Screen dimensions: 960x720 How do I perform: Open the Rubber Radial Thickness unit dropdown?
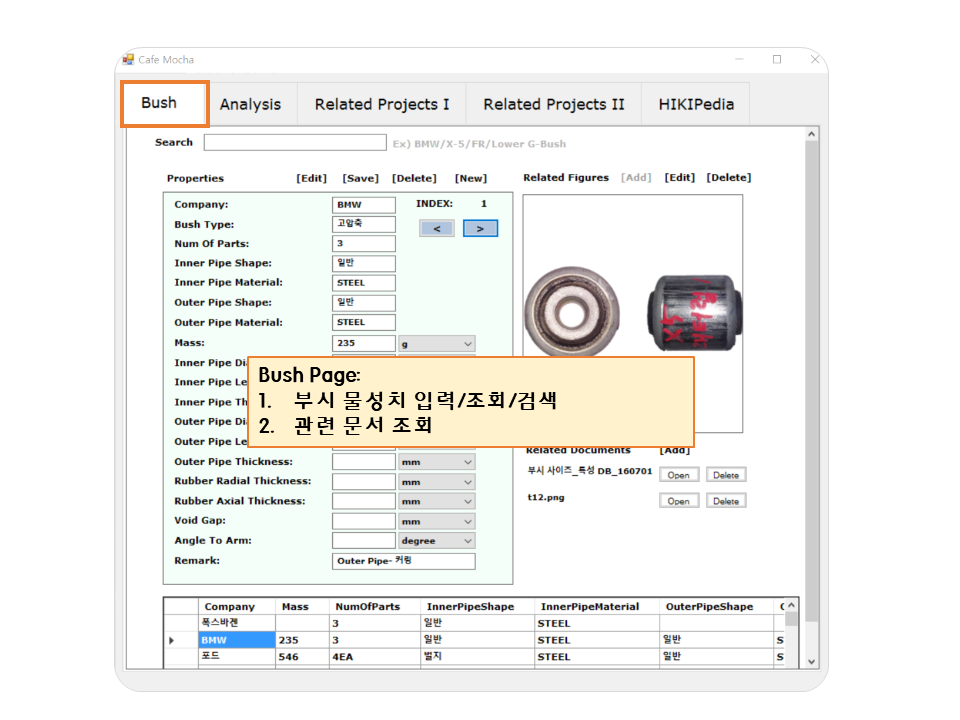pyautogui.click(x=437, y=482)
